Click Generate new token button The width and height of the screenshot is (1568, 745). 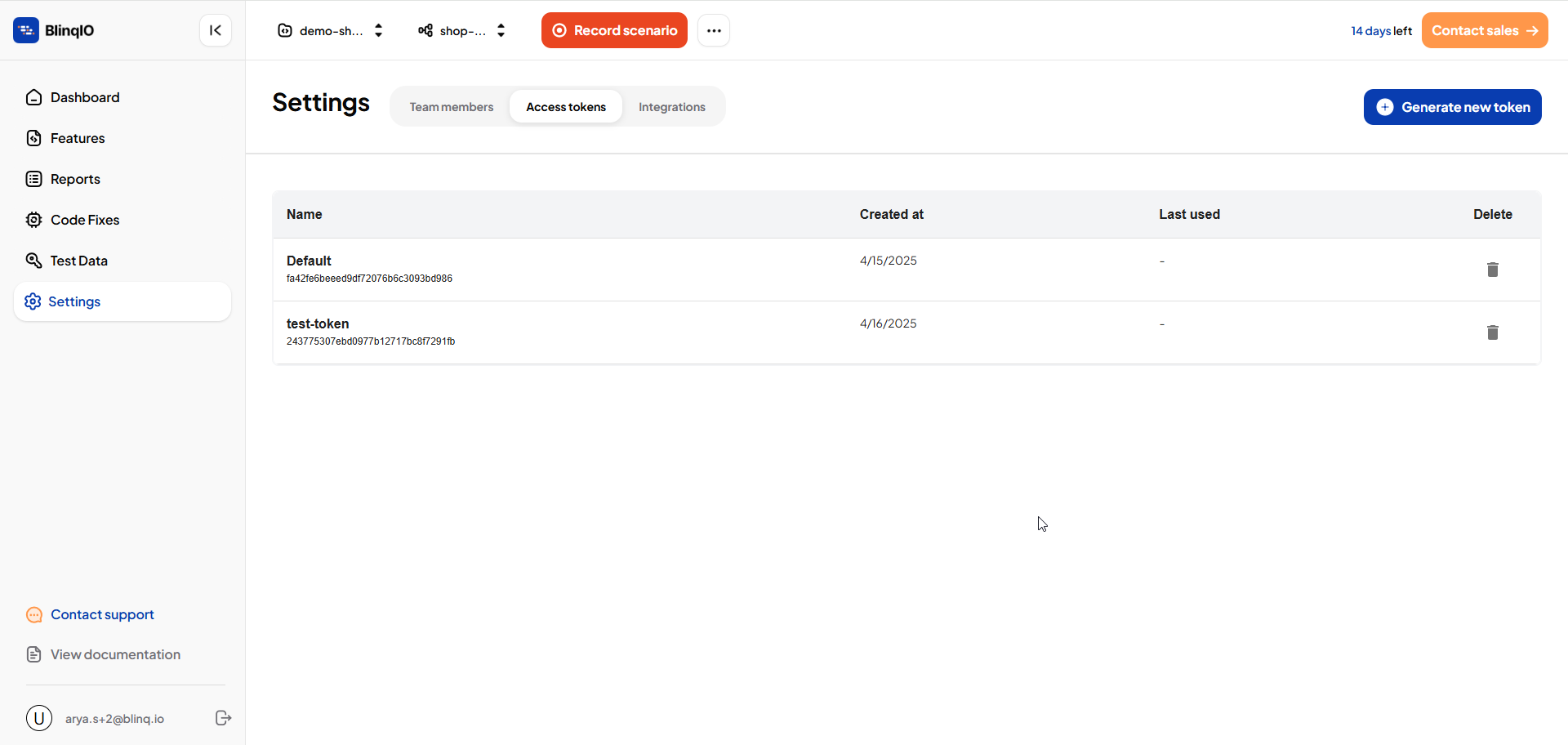(1452, 107)
